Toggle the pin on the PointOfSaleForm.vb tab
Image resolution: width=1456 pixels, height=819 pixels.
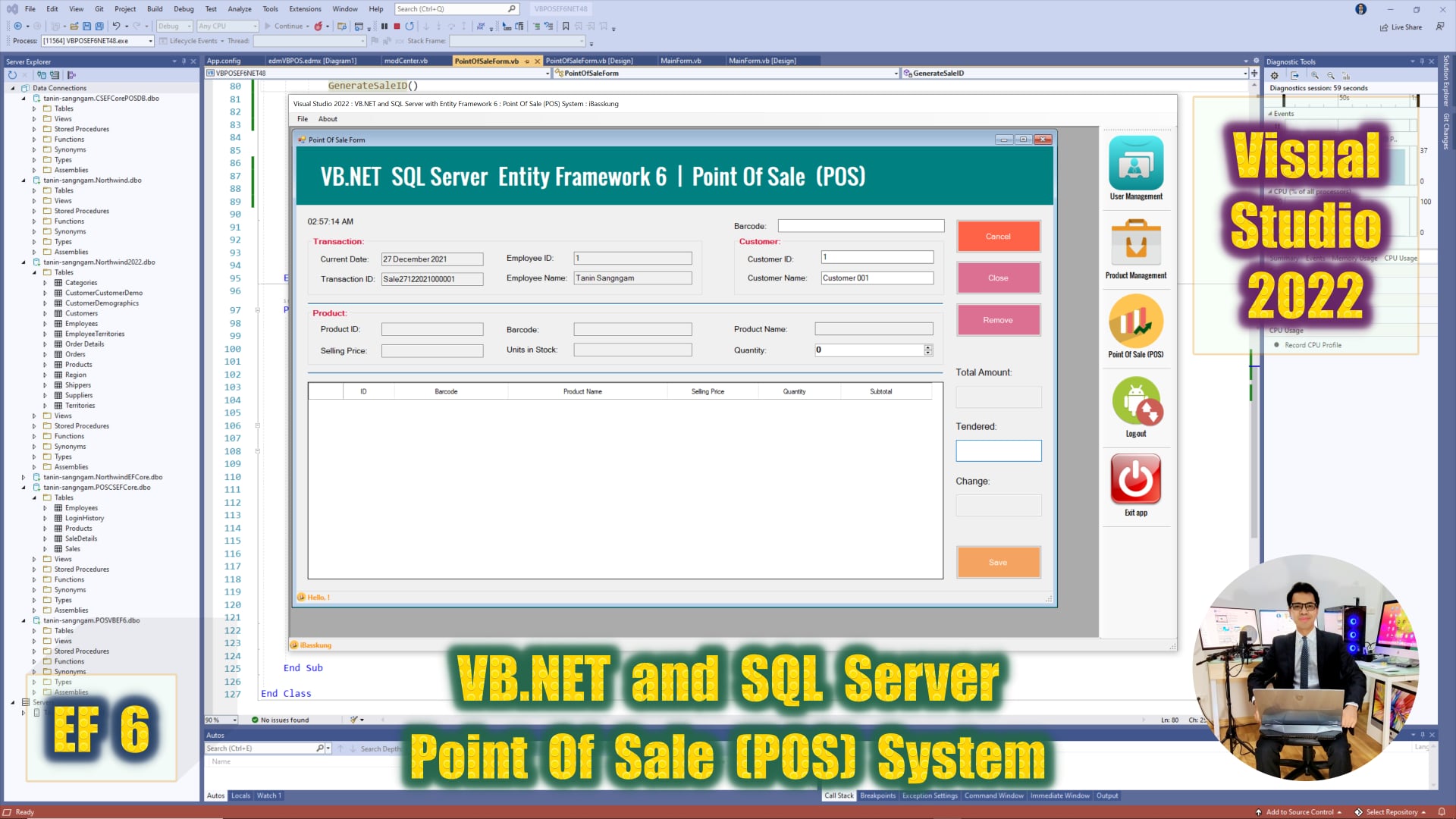pyautogui.click(x=527, y=61)
